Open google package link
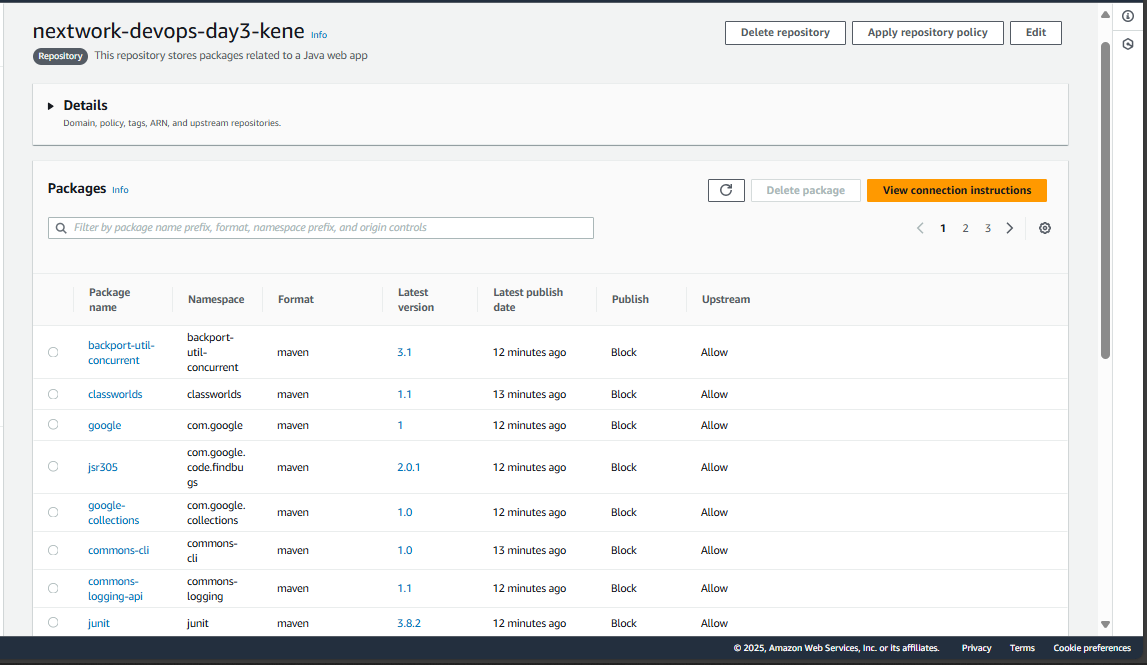The height and width of the screenshot is (665, 1147). [x=105, y=425]
